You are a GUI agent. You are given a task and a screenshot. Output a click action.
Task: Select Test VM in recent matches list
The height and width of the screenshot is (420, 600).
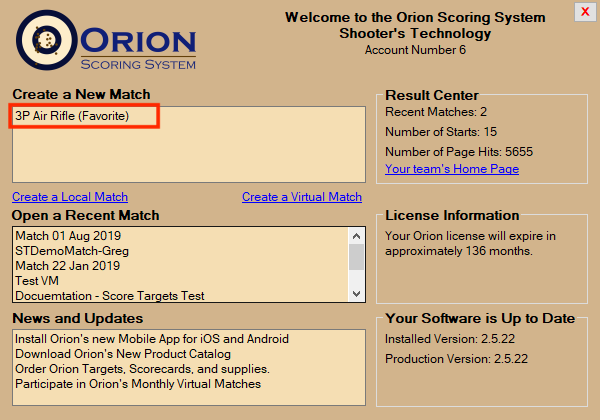click(x=37, y=281)
